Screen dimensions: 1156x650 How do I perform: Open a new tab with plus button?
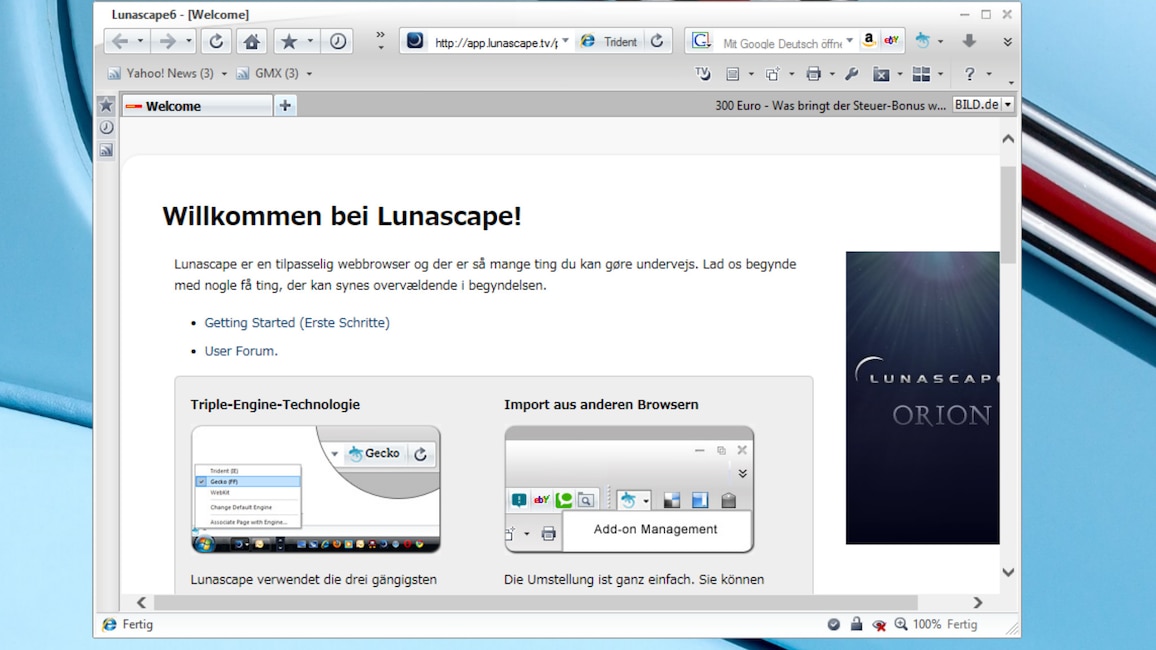pos(285,105)
